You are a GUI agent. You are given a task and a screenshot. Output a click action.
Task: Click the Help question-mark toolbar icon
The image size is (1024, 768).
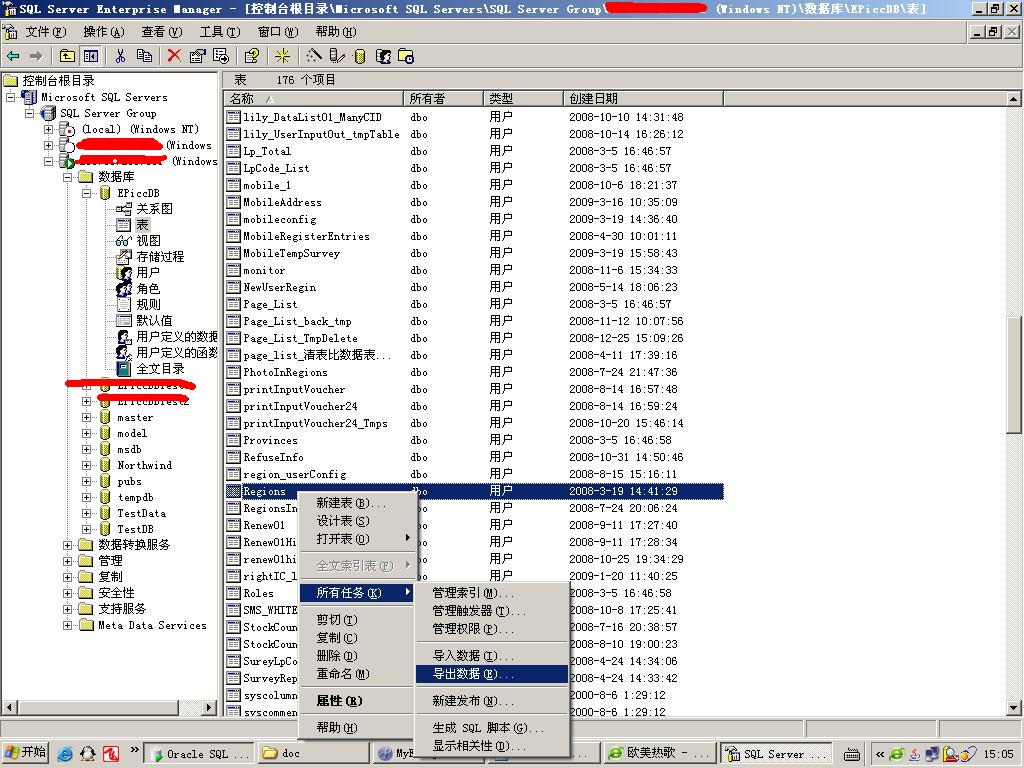251,56
